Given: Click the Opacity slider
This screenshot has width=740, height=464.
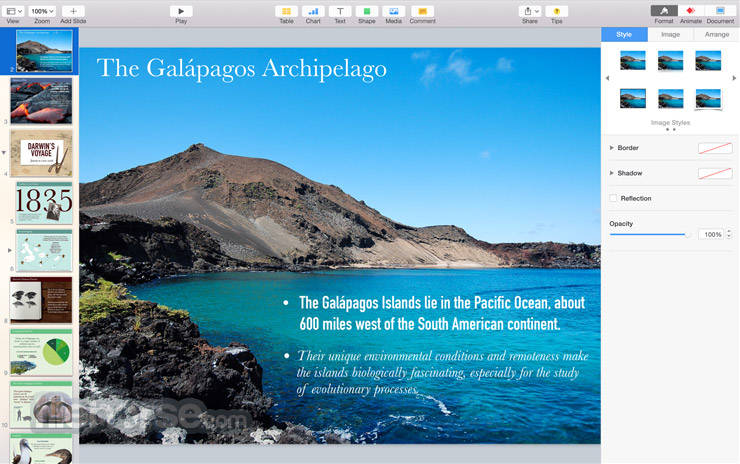Looking at the screenshot, I should 650,234.
